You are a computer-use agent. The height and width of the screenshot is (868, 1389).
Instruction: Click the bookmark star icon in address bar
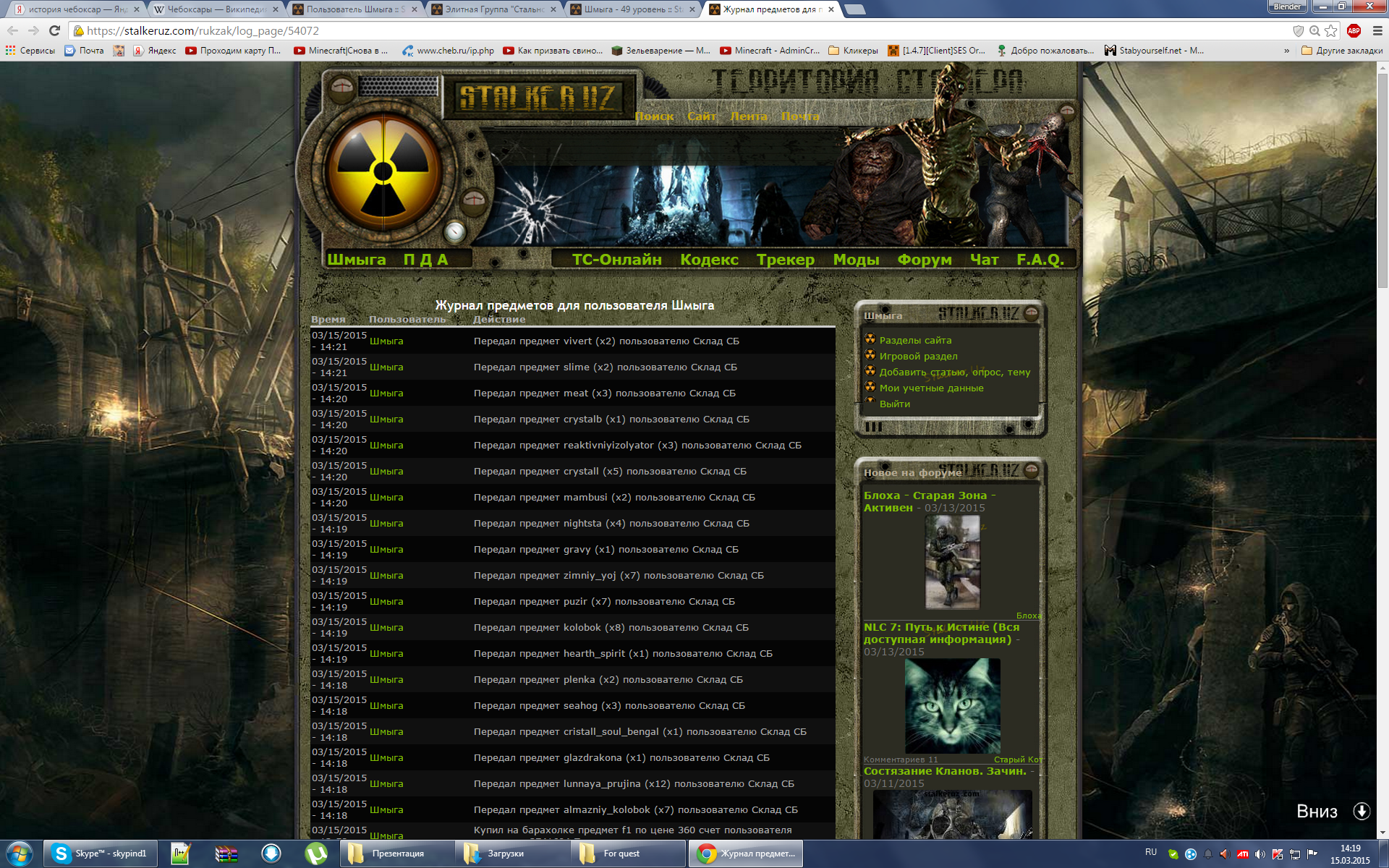[x=1331, y=31]
